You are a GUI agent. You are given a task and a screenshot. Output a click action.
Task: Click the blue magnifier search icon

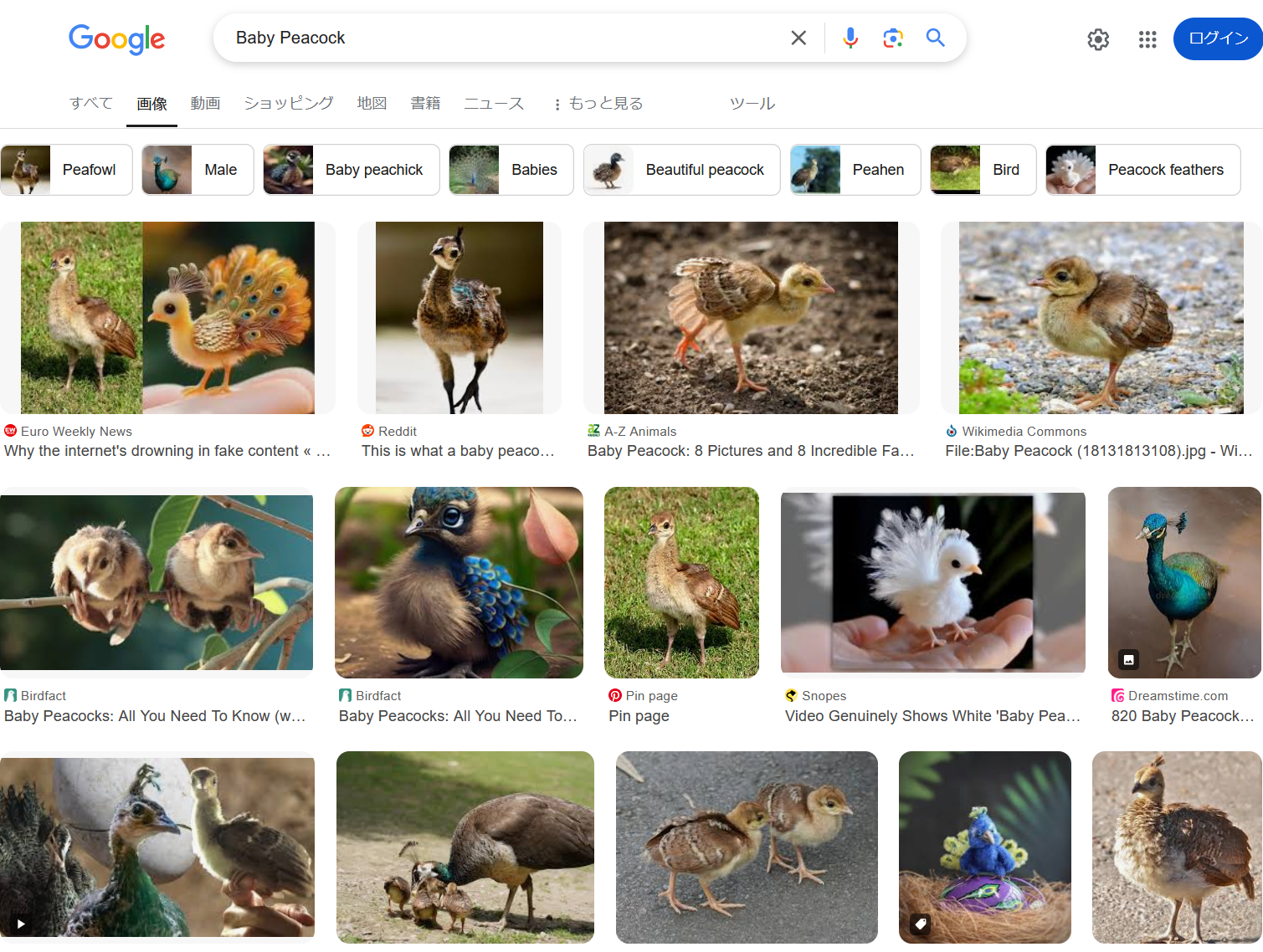point(936,38)
